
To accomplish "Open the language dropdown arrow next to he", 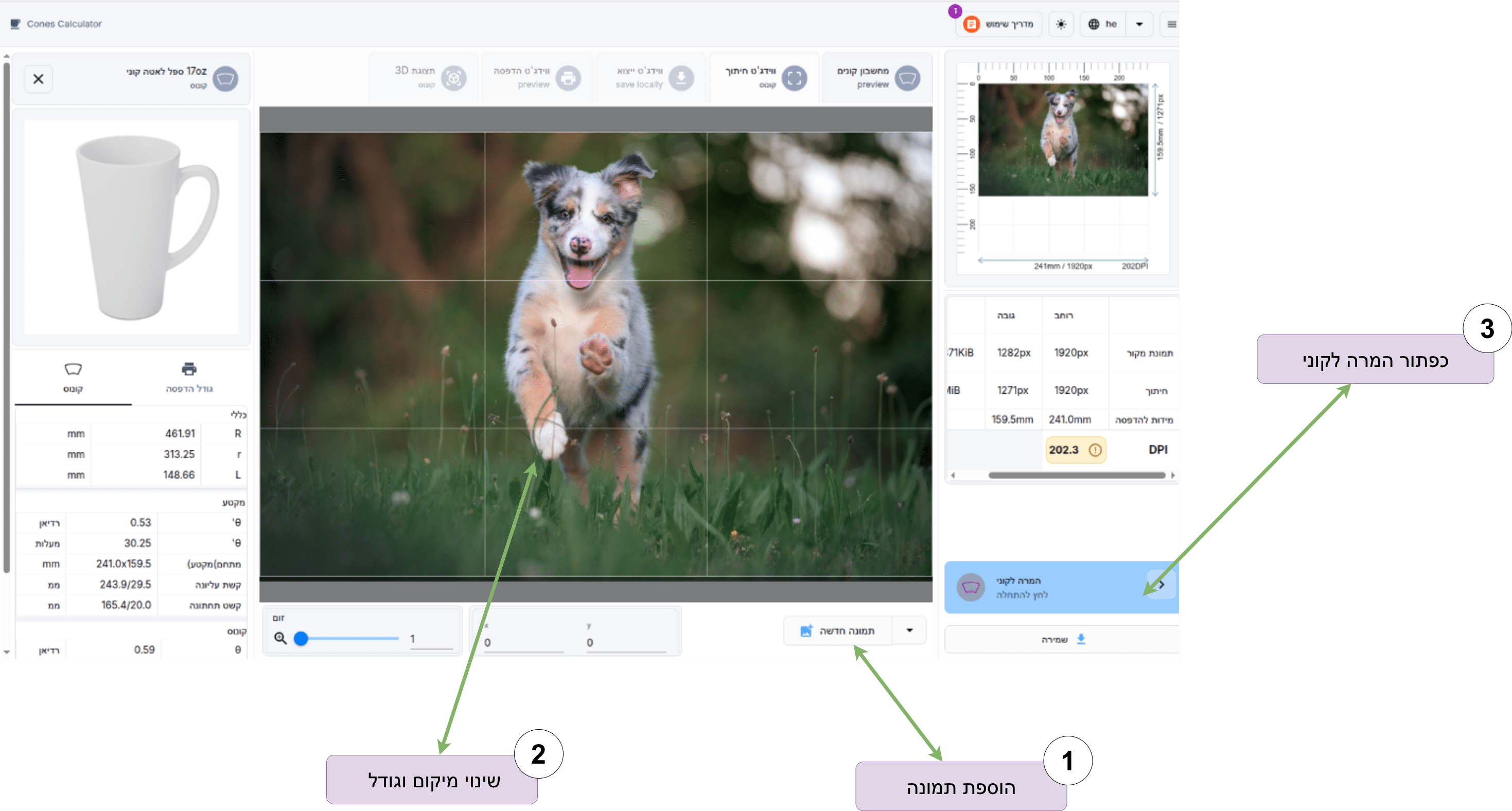I will tap(1139, 24).
